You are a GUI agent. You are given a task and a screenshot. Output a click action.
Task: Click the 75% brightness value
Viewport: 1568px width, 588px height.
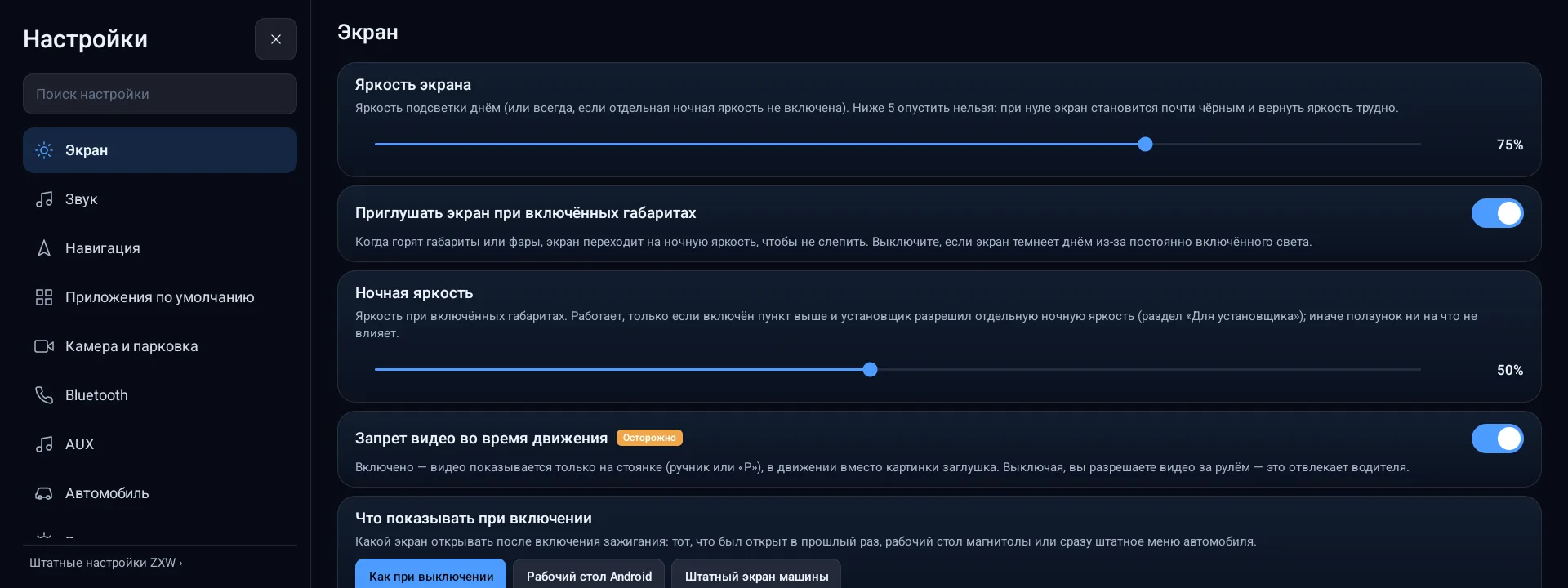pyautogui.click(x=1509, y=145)
